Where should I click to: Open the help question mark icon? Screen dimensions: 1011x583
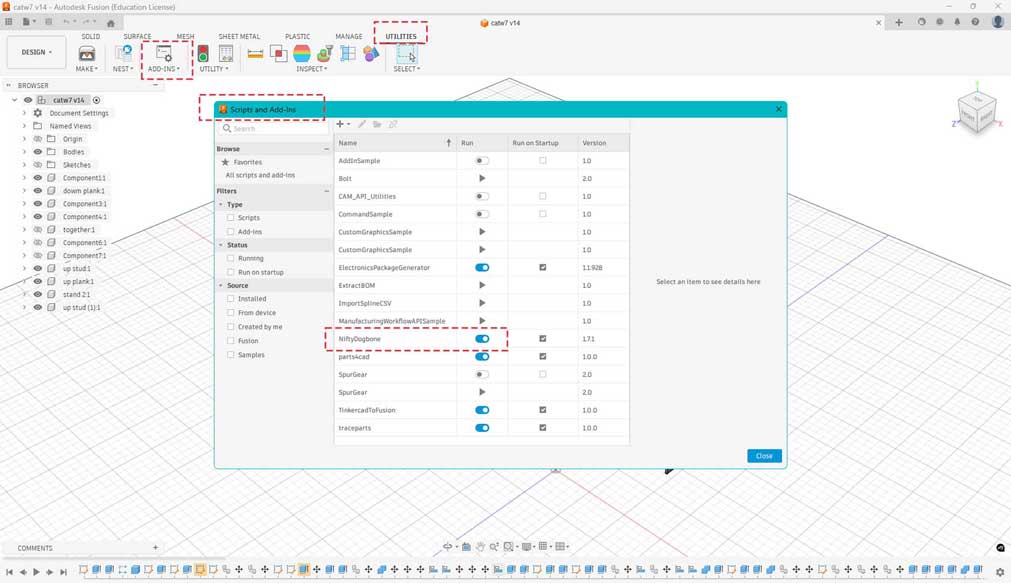[x=975, y=22]
